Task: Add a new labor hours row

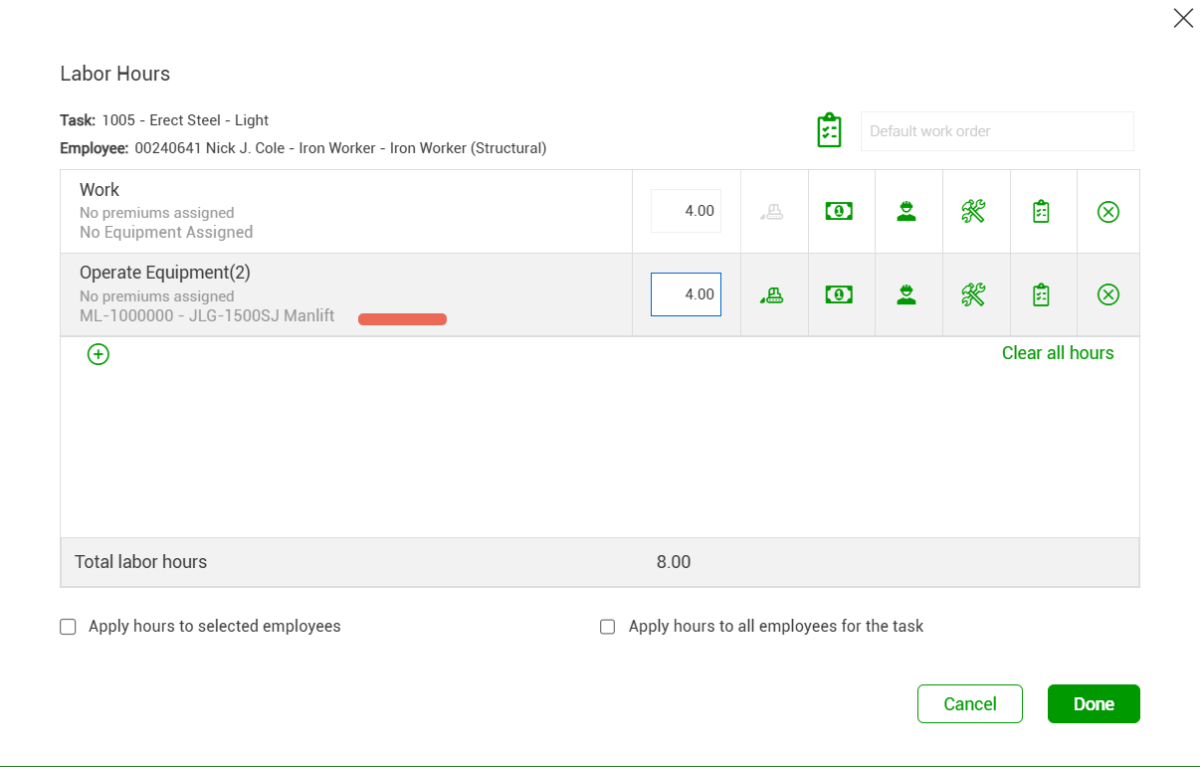Action: click(x=98, y=354)
